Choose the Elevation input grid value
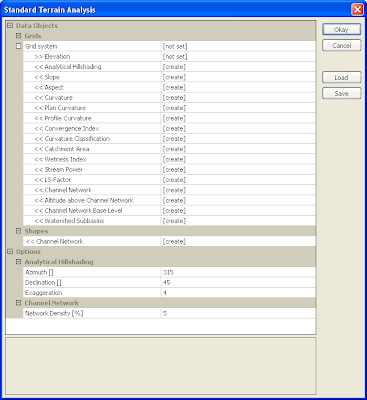 (x=238, y=57)
